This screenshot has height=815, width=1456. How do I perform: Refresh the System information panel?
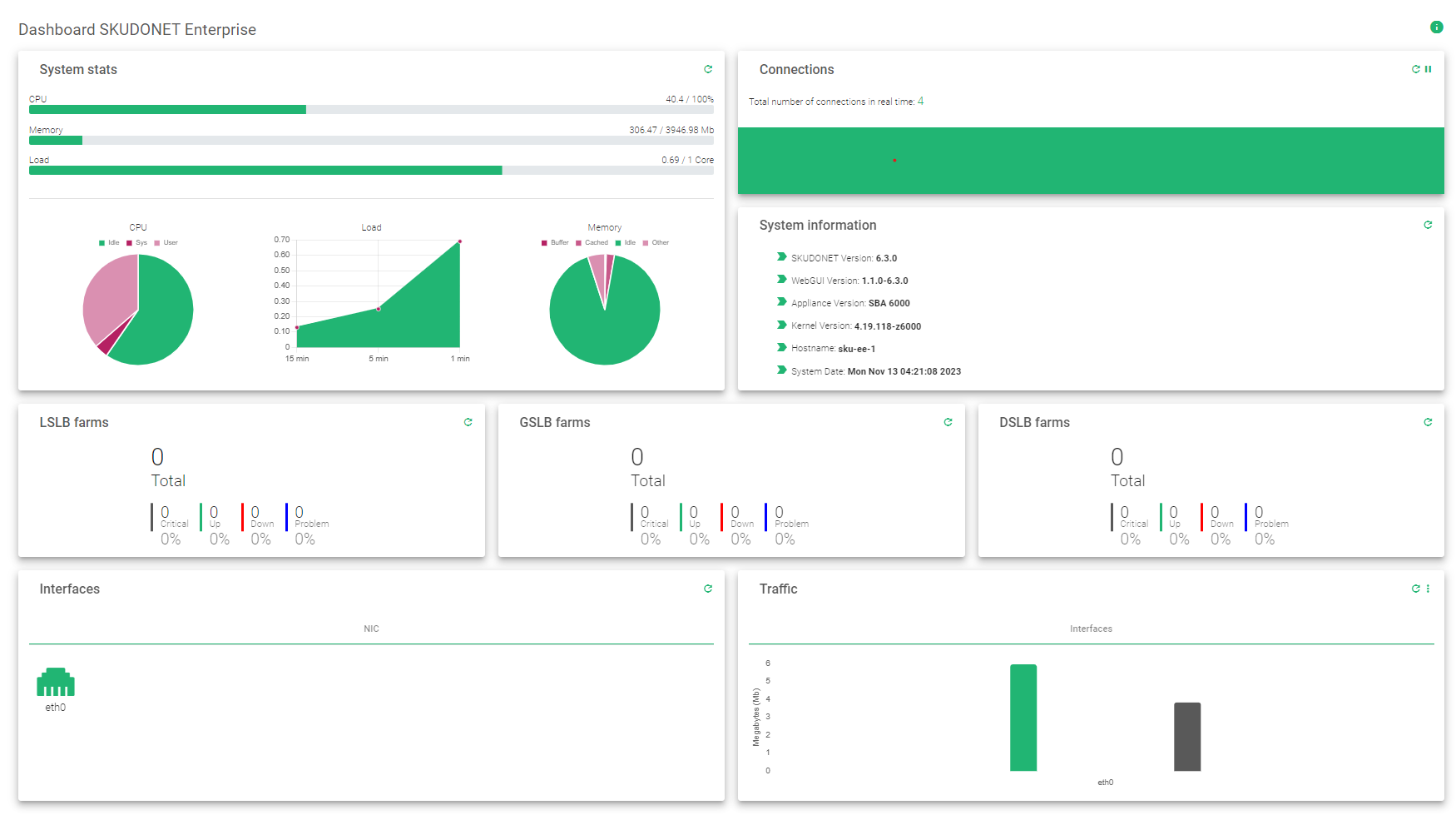point(1428,225)
